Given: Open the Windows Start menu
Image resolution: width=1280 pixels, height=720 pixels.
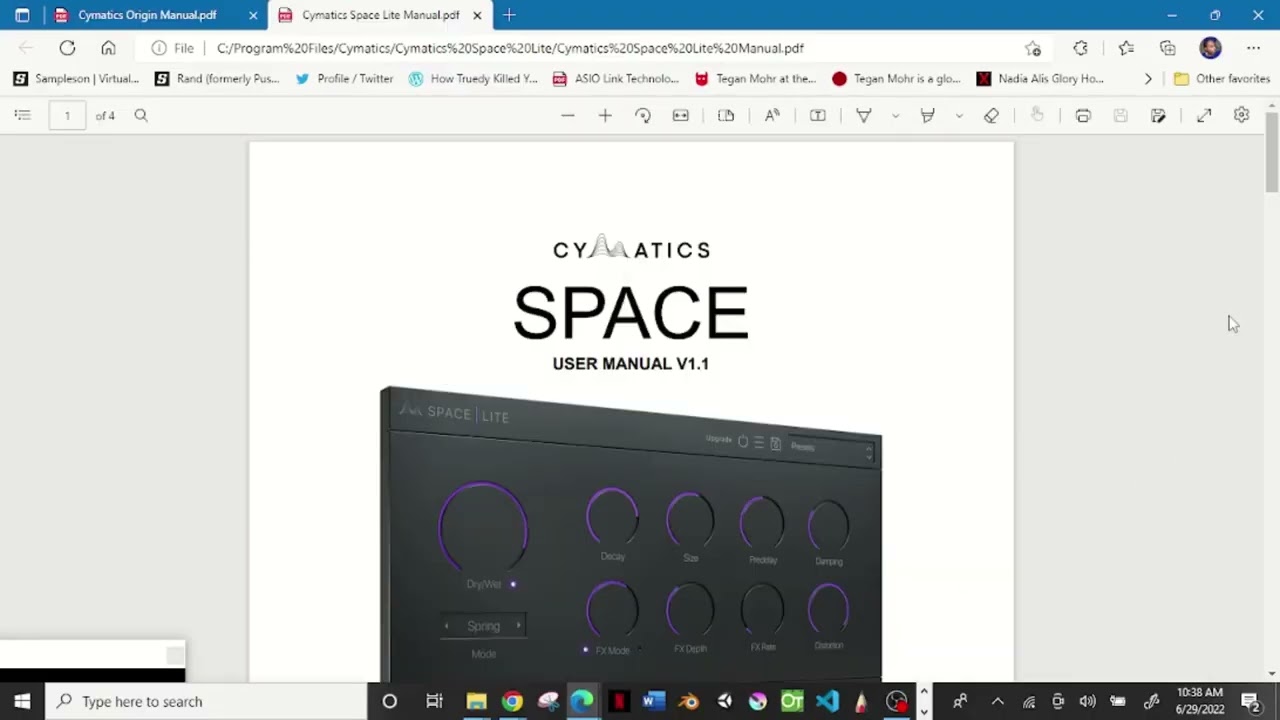Looking at the screenshot, I should point(22,701).
